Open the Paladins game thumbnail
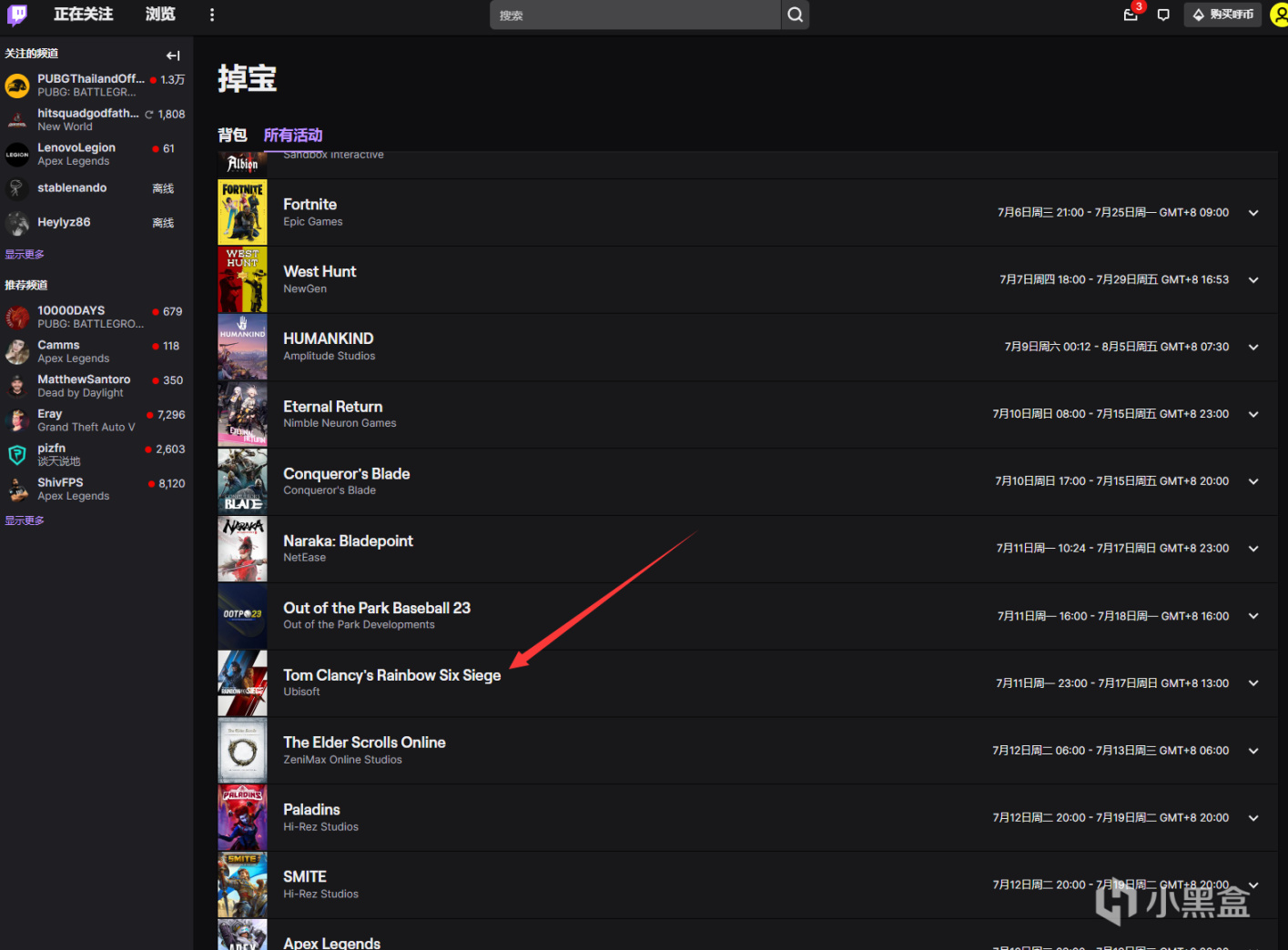This screenshot has width=1288, height=950. tap(242, 818)
